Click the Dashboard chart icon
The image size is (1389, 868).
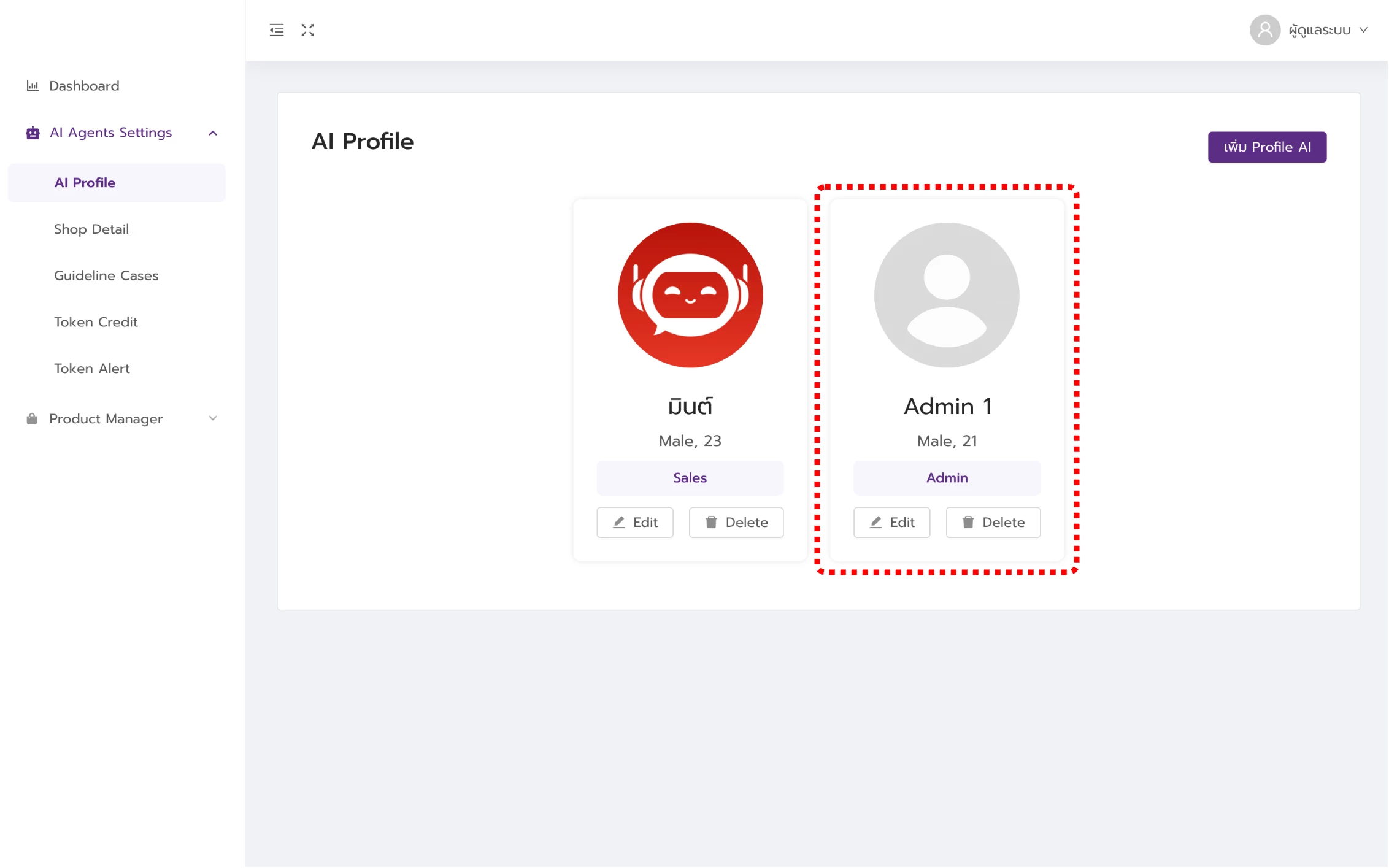pos(33,86)
